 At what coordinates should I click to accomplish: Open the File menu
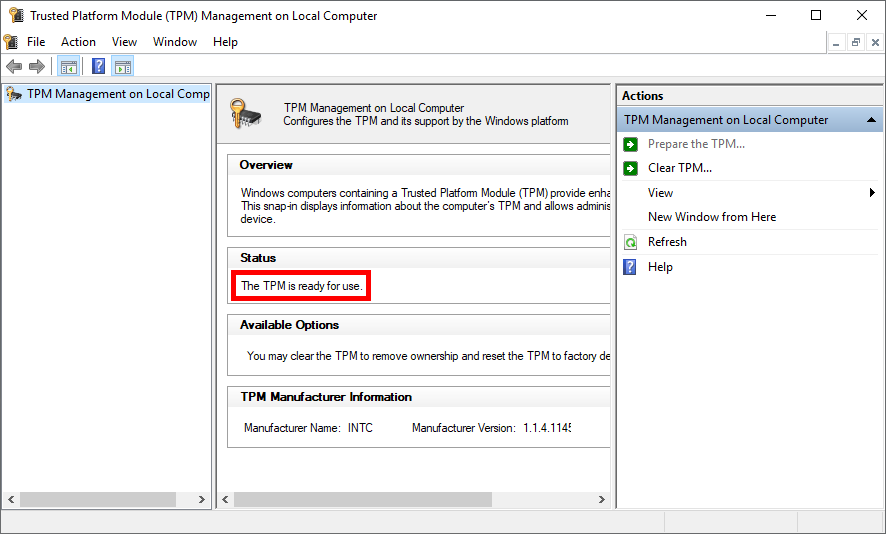pos(36,42)
